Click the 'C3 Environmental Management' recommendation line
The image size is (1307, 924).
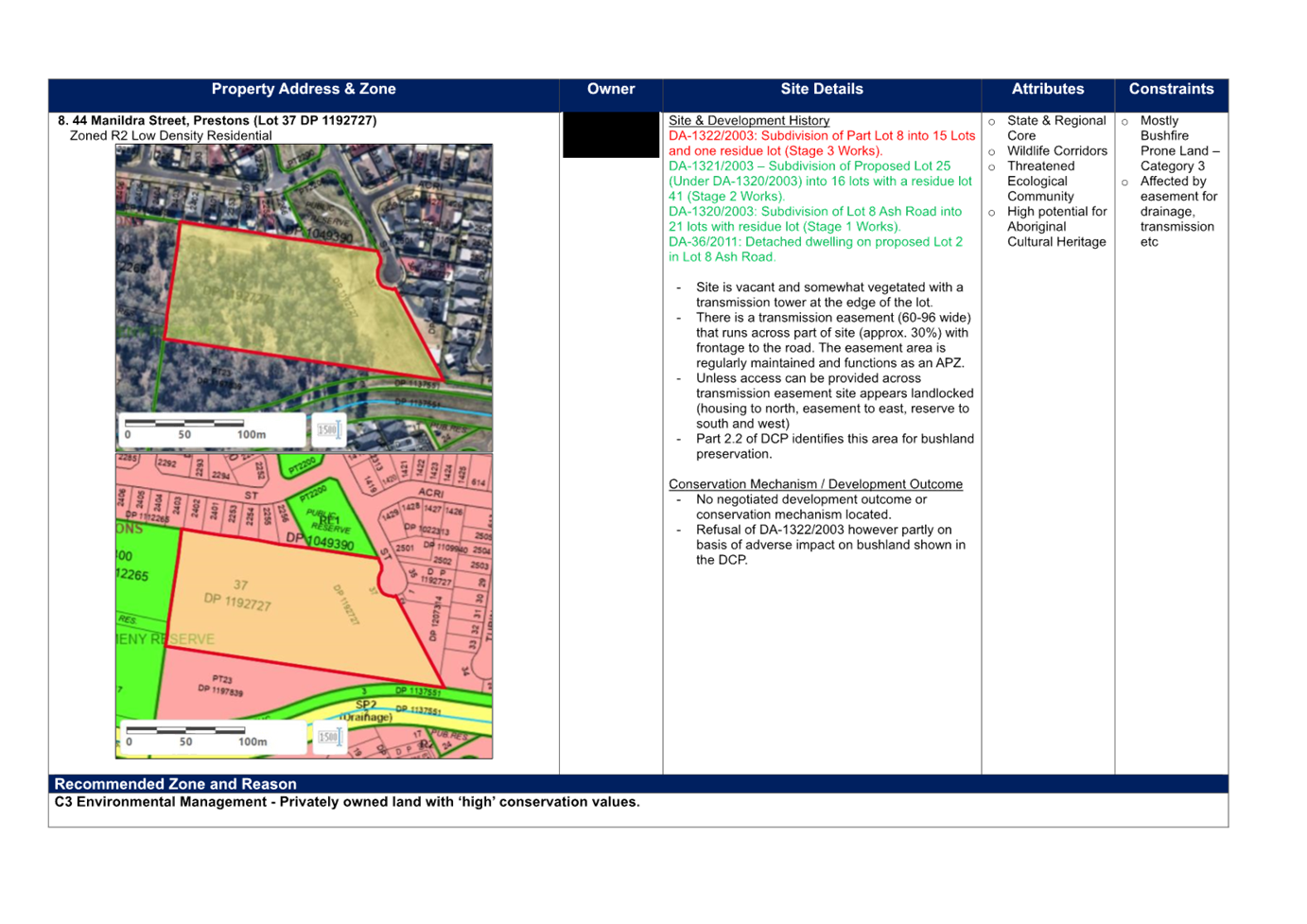[x=347, y=802]
